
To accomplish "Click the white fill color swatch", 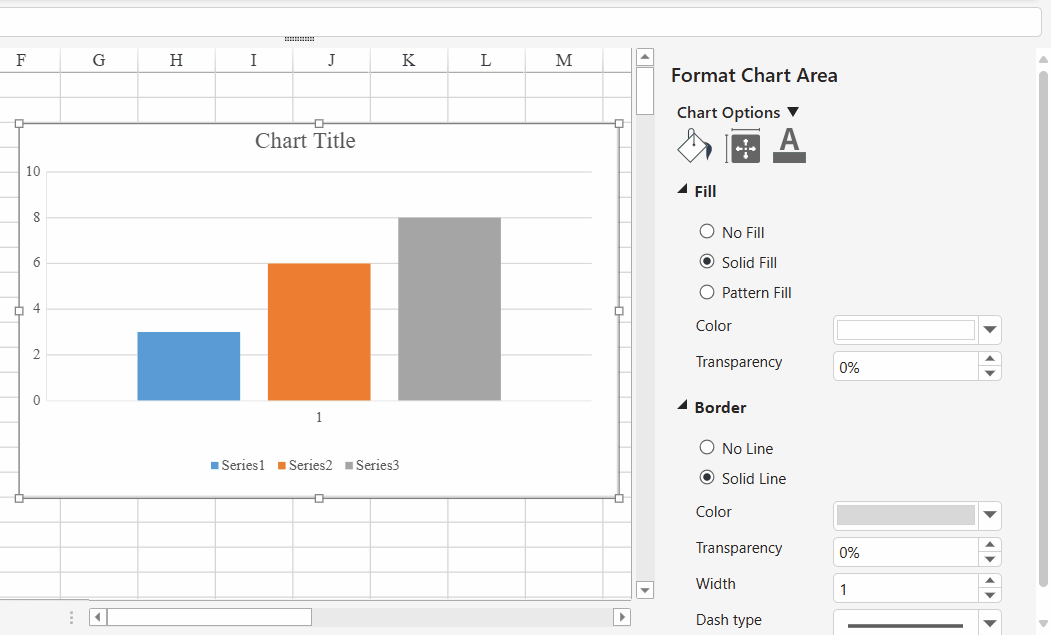I will (x=906, y=330).
